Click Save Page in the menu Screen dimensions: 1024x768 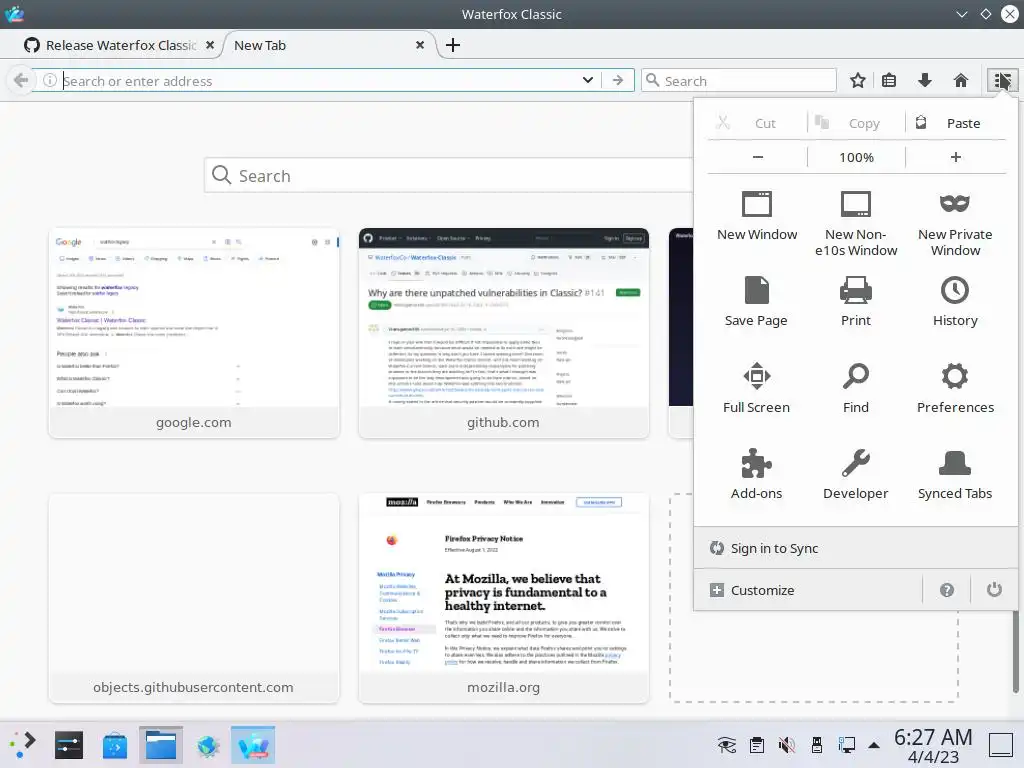click(756, 302)
